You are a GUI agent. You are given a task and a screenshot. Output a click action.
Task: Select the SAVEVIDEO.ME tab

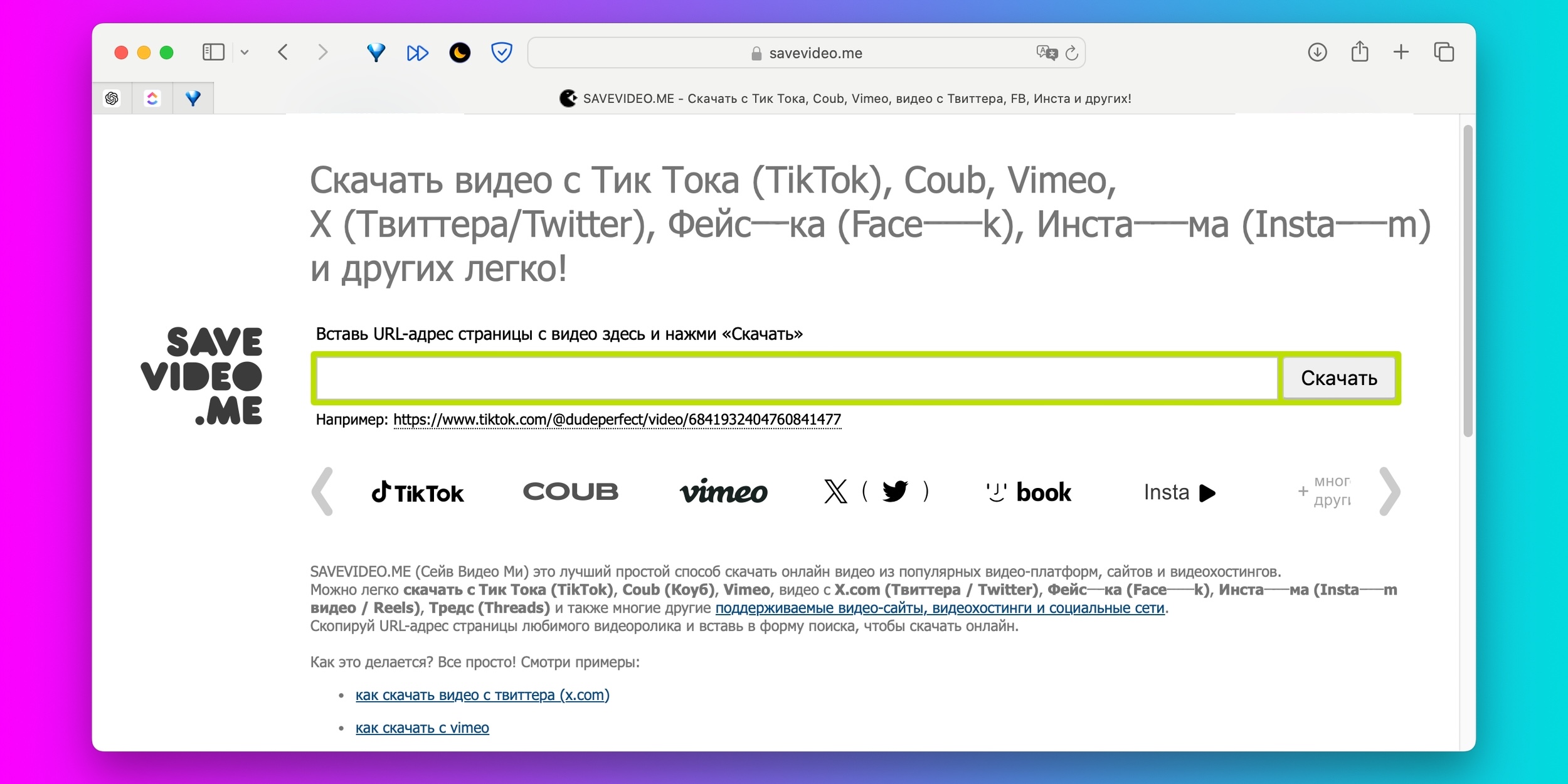coord(845,98)
